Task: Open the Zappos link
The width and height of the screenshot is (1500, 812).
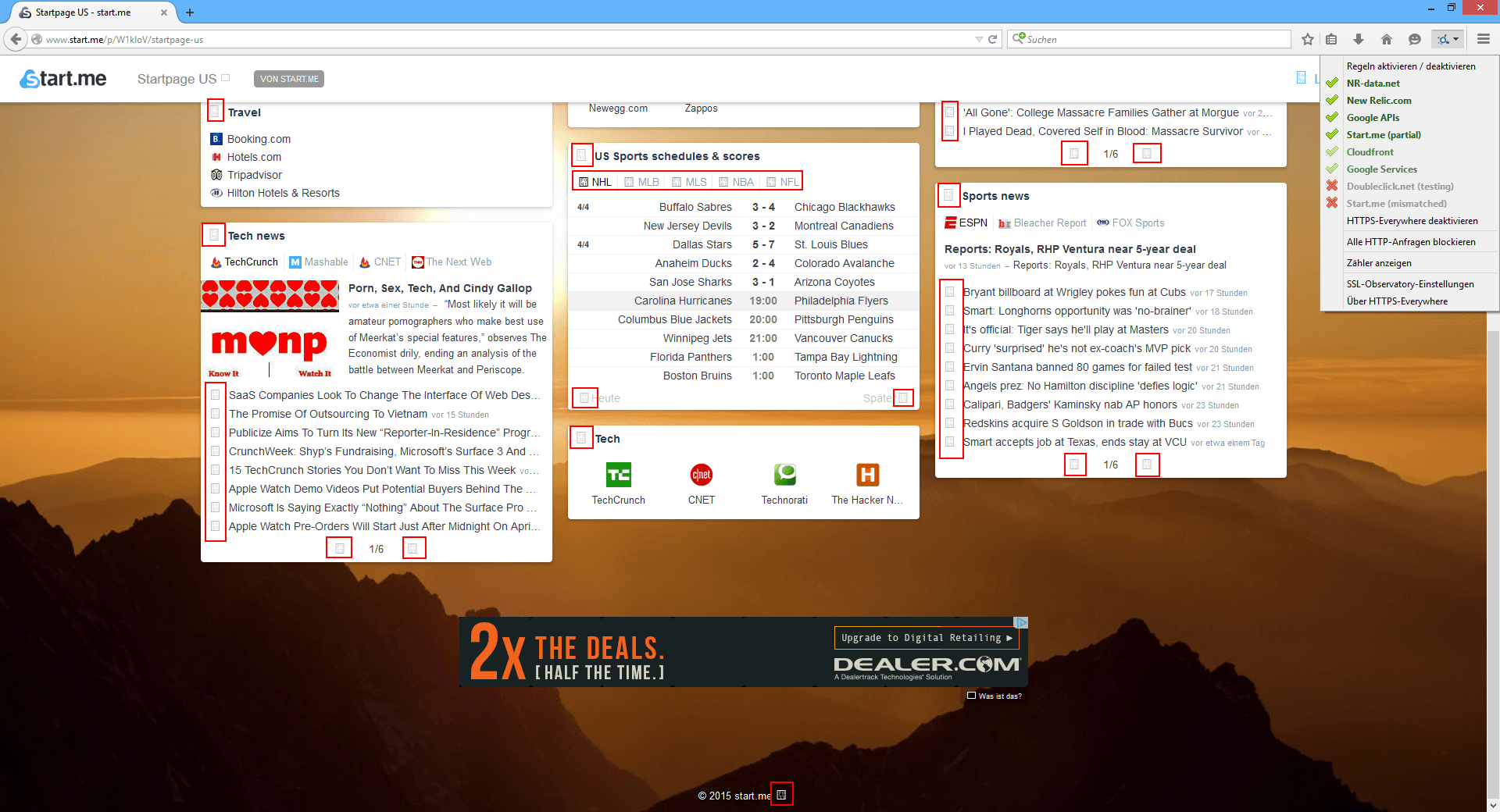Action: (701, 109)
